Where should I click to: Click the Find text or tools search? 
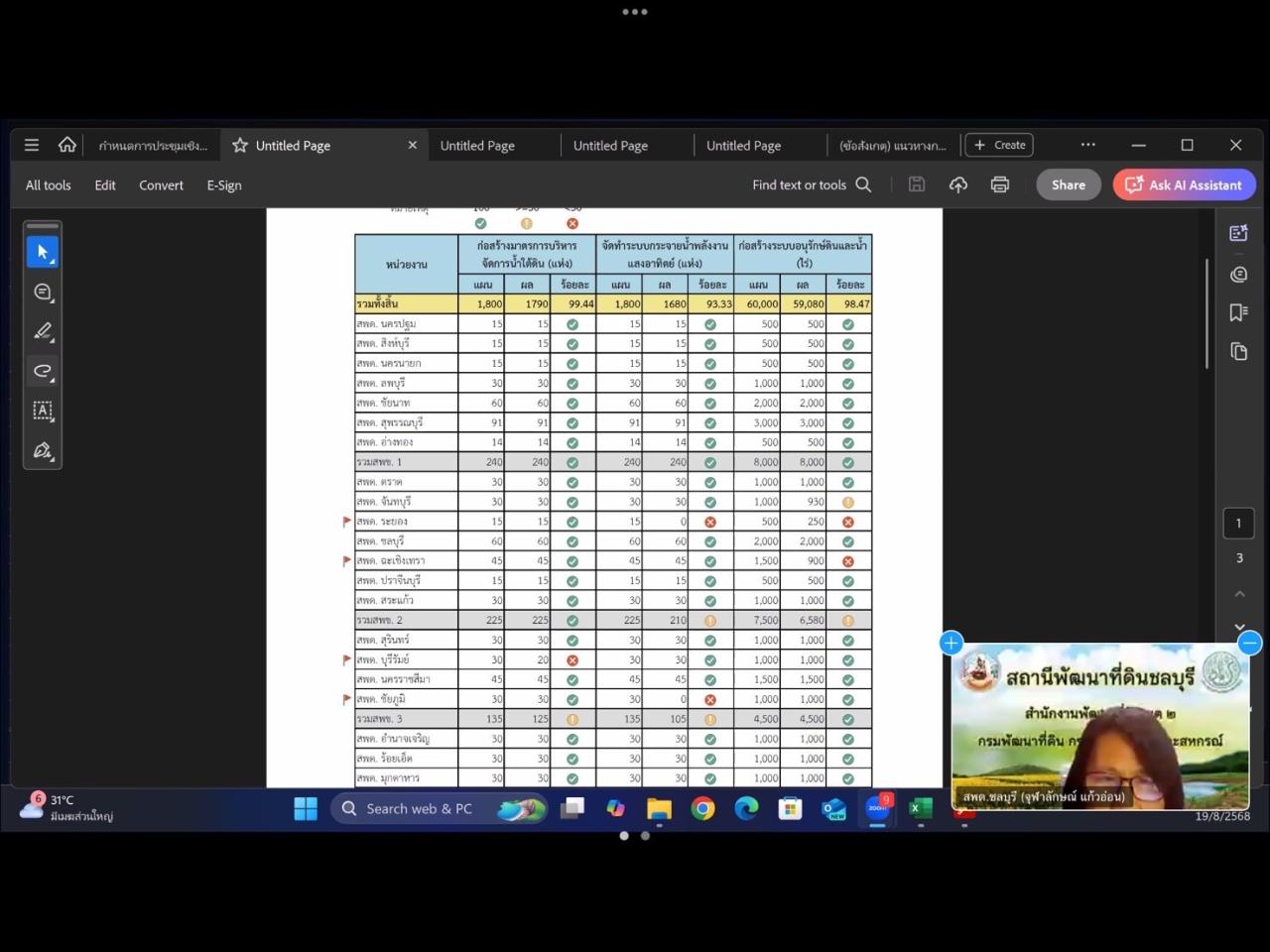(x=811, y=184)
